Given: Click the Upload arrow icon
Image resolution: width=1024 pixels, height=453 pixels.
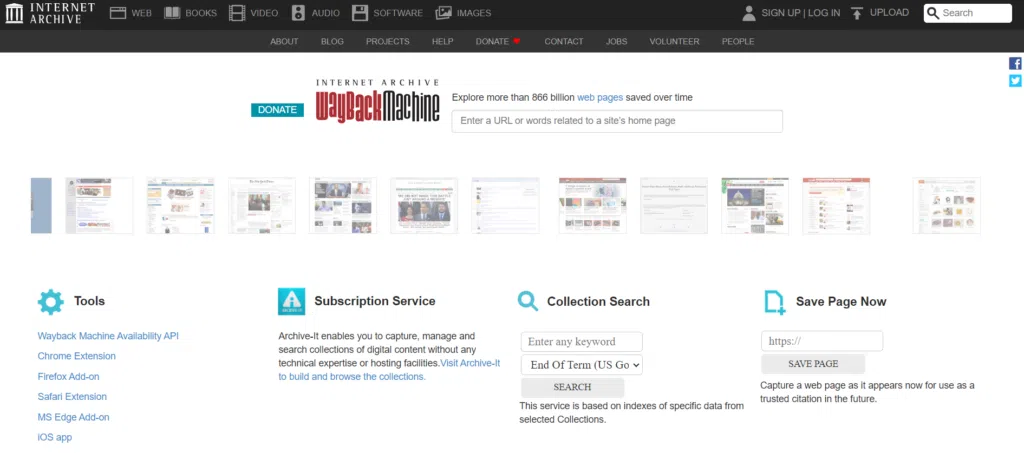Looking at the screenshot, I should pyautogui.click(x=857, y=13).
